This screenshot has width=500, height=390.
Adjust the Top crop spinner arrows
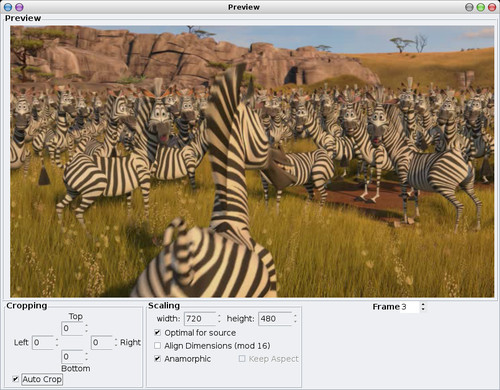86,328
